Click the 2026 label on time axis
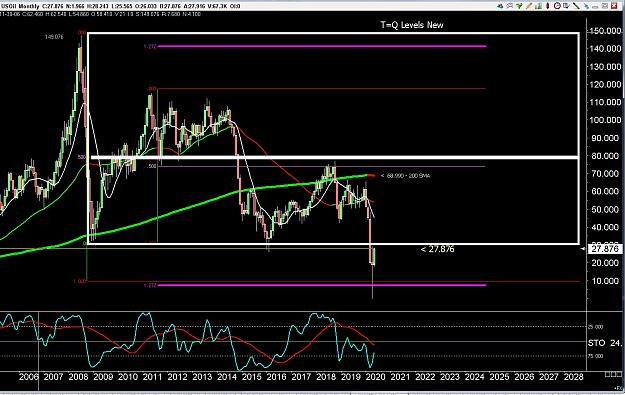Screen dimensions: 625x395 (x=524, y=377)
